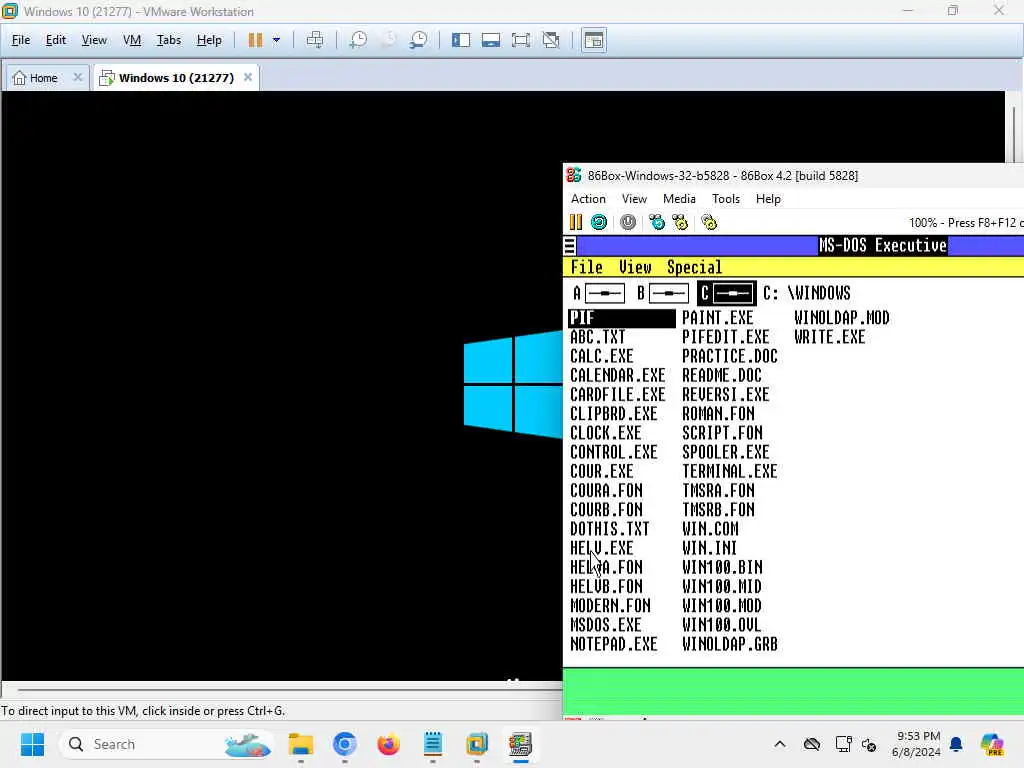Select CALC.EXE in the file list
This screenshot has height=768, width=1024.
pyautogui.click(x=601, y=357)
